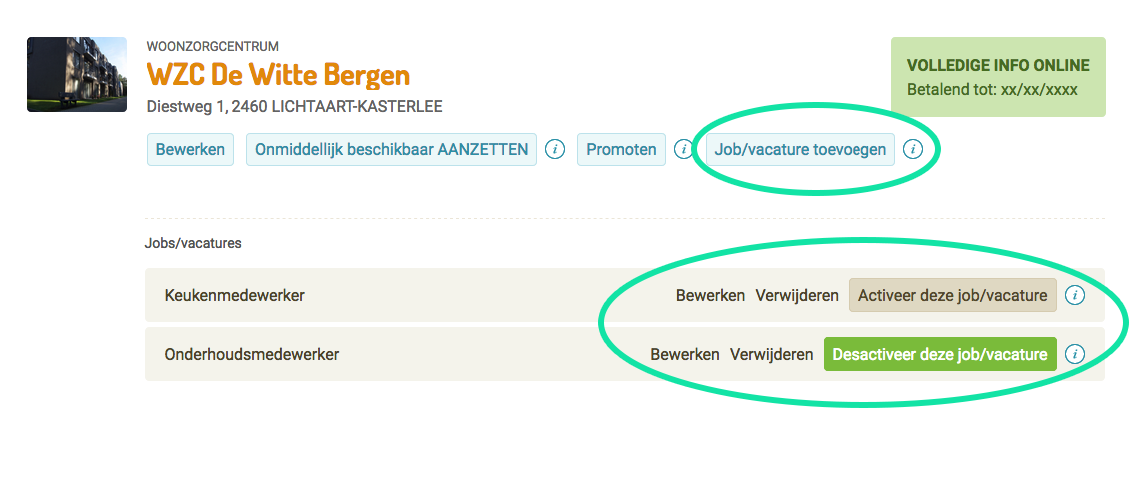The image size is (1133, 491).
Task: Click the Promoten button
Action: 621,149
